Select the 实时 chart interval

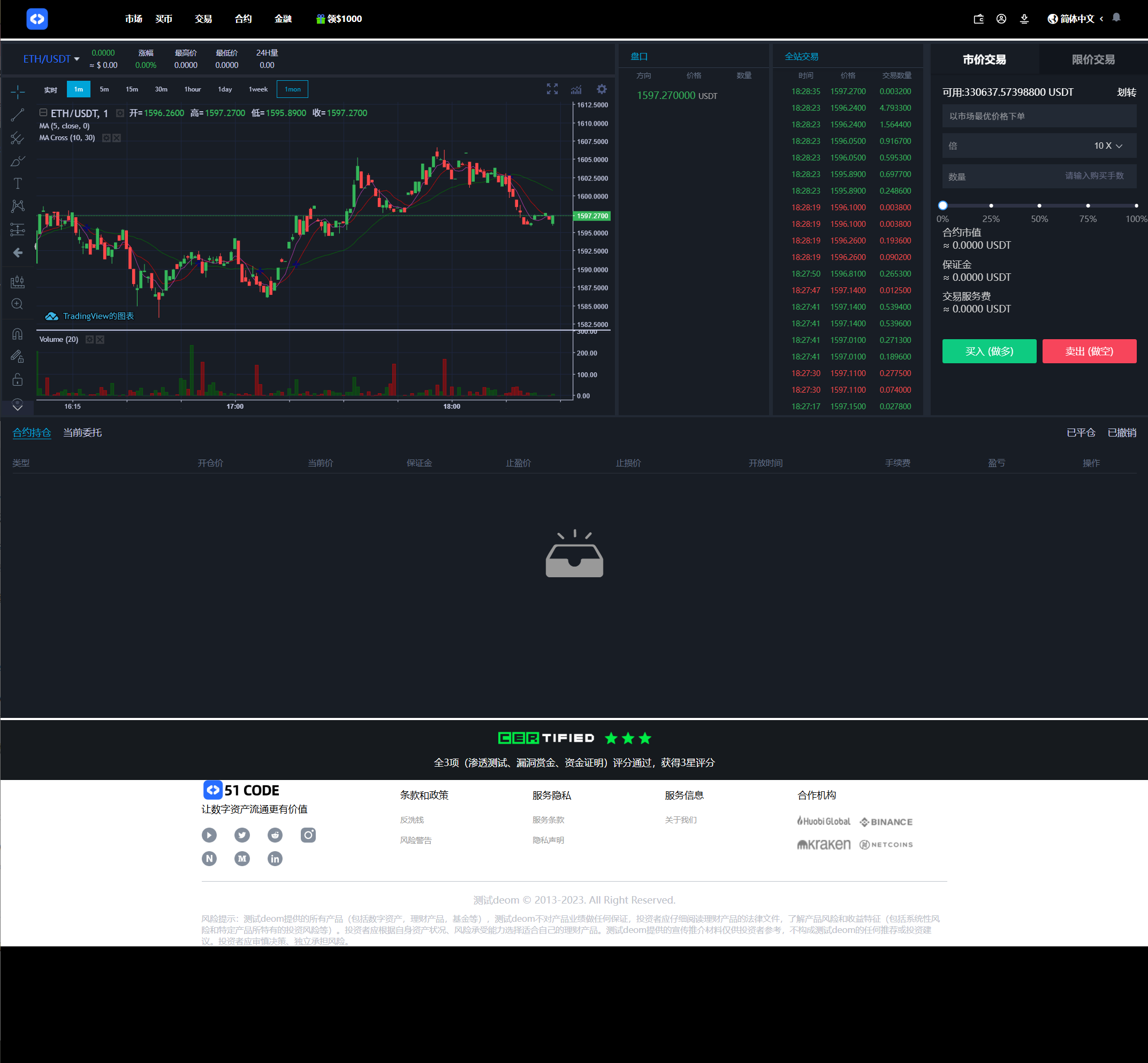tap(51, 90)
